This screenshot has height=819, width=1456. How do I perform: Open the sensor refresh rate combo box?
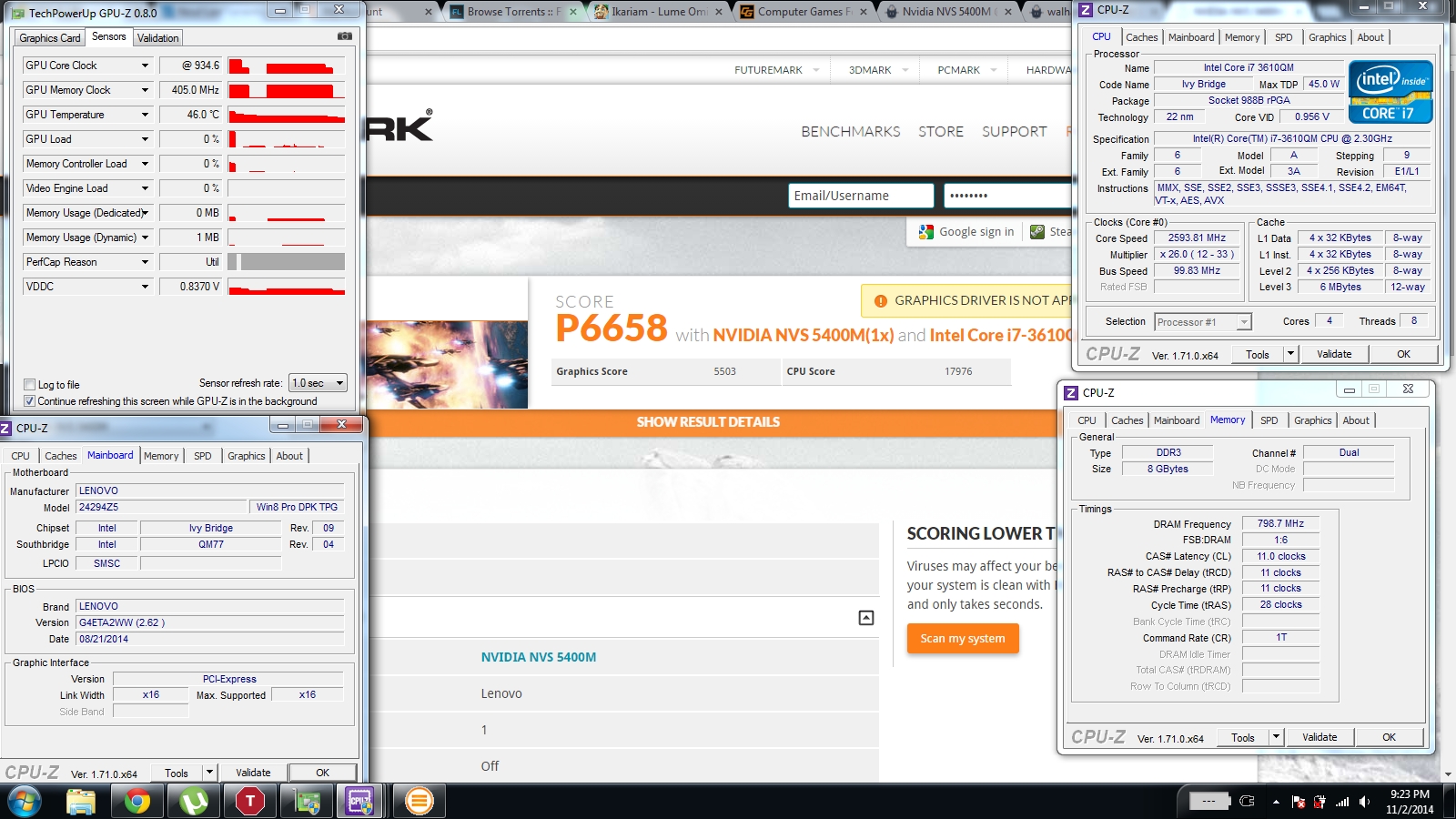(x=318, y=383)
